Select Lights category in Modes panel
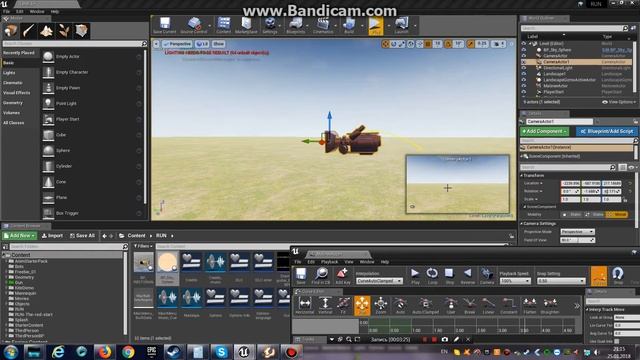This screenshot has width=640, height=360. [9, 73]
